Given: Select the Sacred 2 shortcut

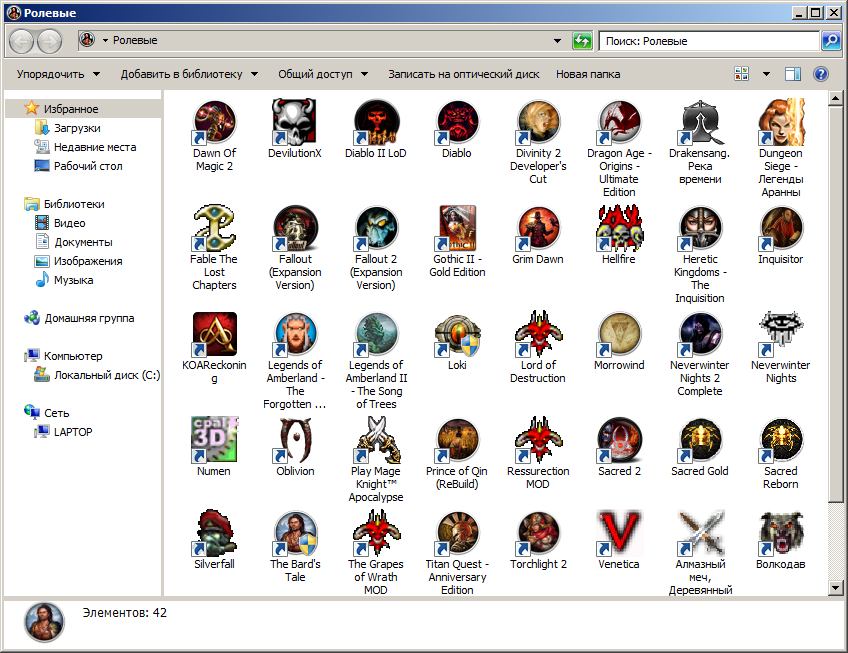Looking at the screenshot, I should tap(619, 440).
